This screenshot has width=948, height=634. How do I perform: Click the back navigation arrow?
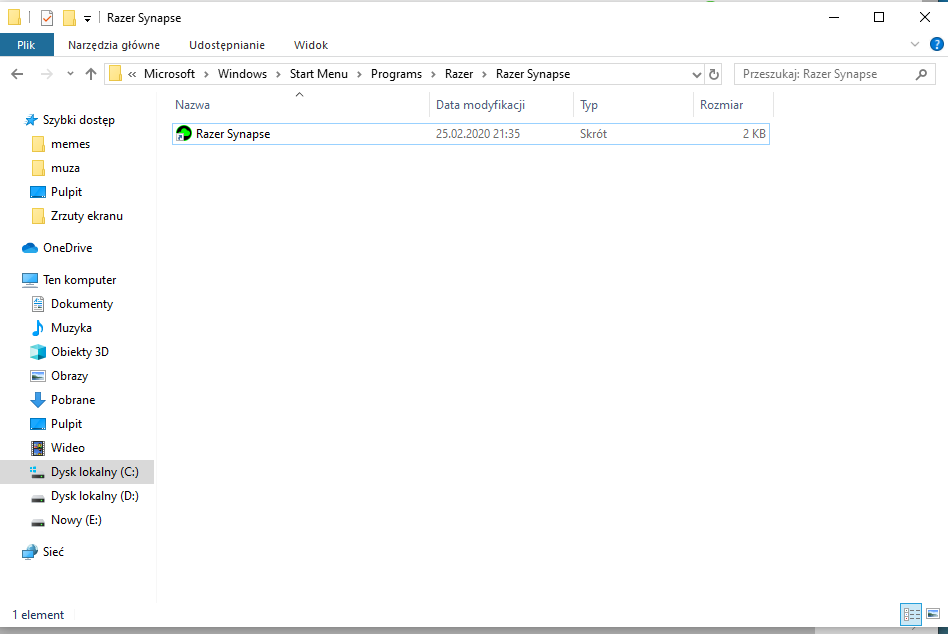pyautogui.click(x=17, y=74)
